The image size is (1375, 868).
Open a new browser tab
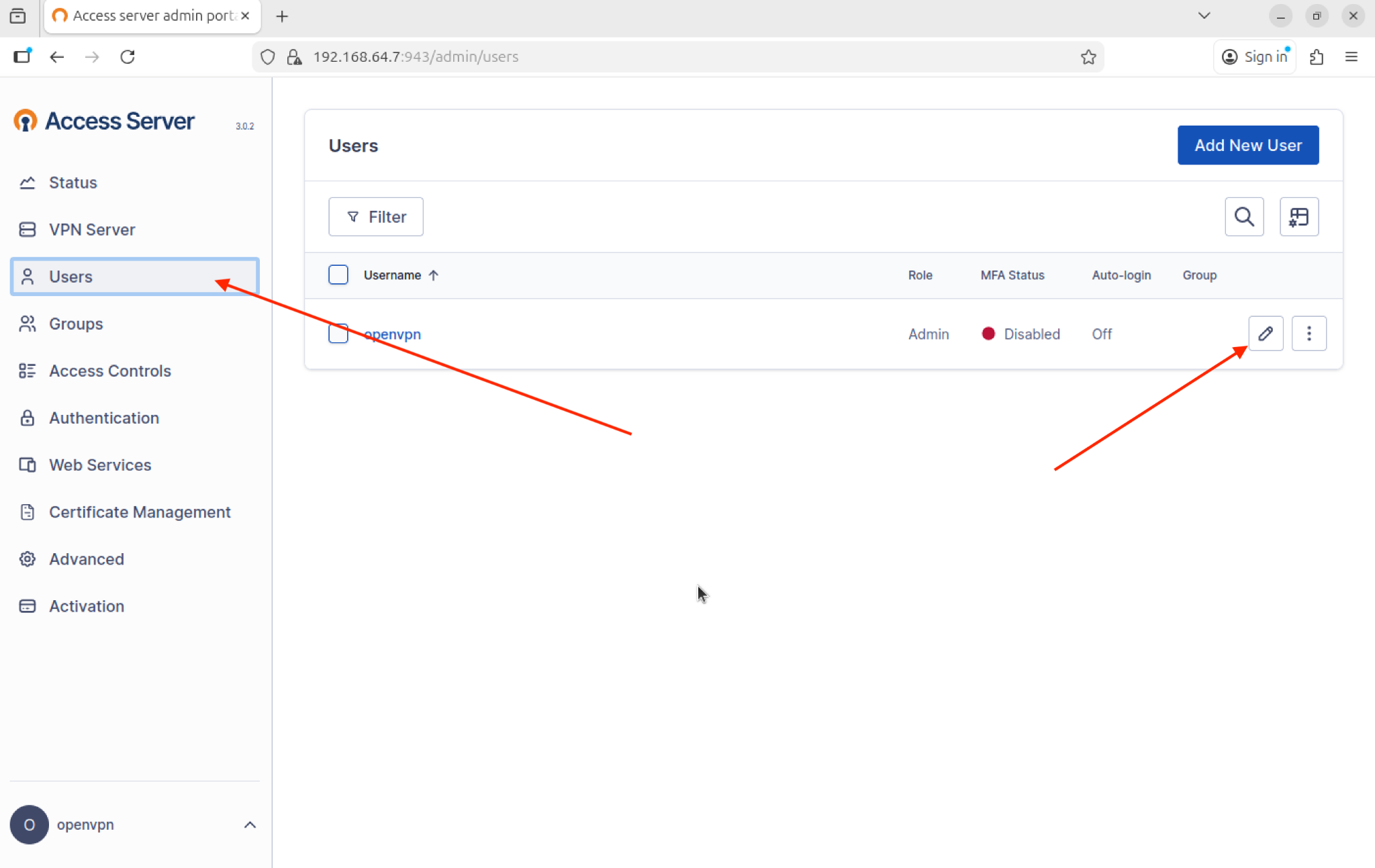point(282,16)
